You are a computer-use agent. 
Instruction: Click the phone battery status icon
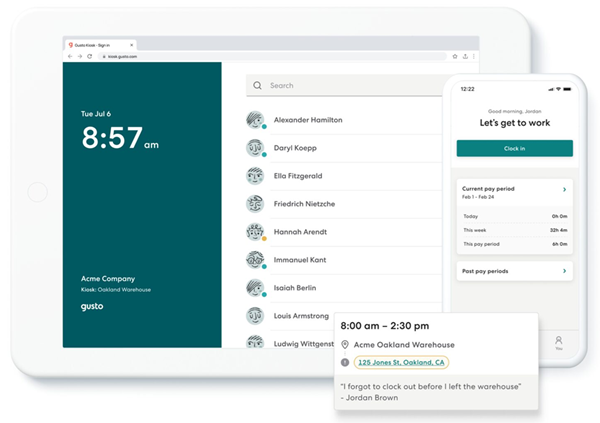(x=567, y=89)
